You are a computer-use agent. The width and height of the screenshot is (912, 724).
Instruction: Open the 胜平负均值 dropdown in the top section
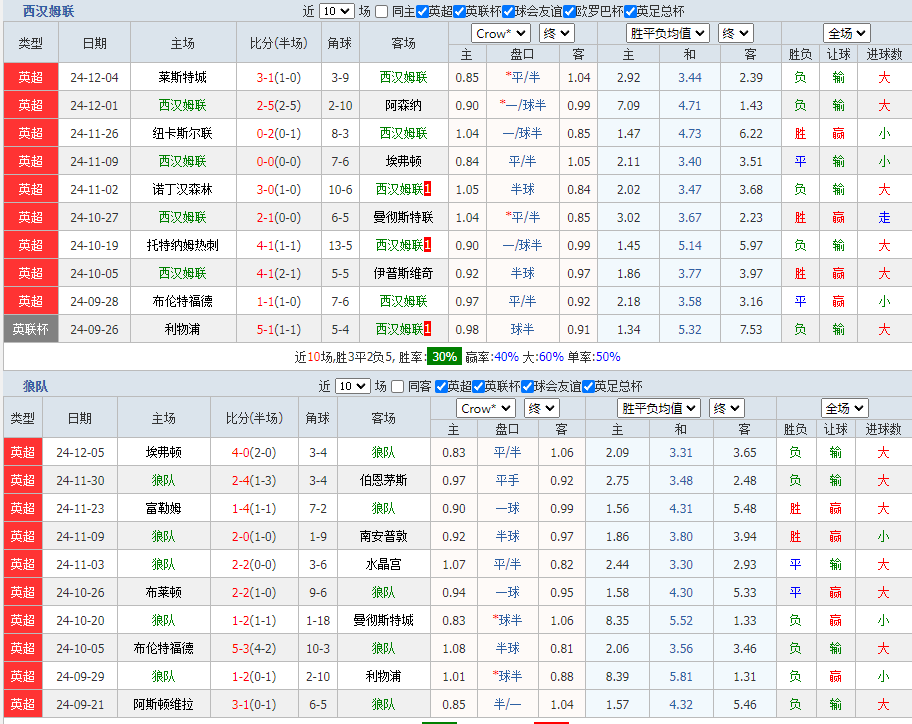665,33
